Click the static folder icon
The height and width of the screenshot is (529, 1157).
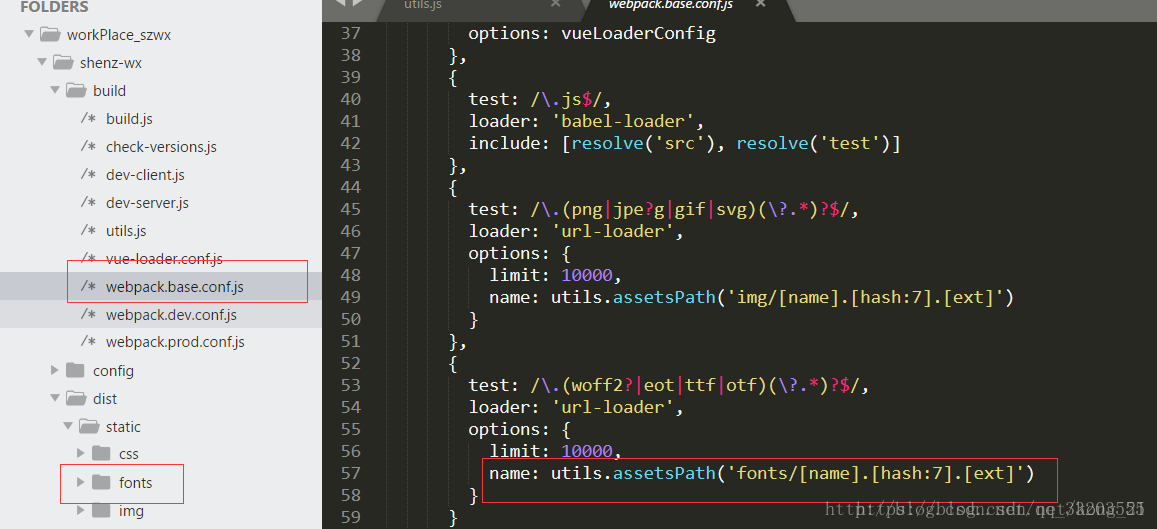coord(89,426)
